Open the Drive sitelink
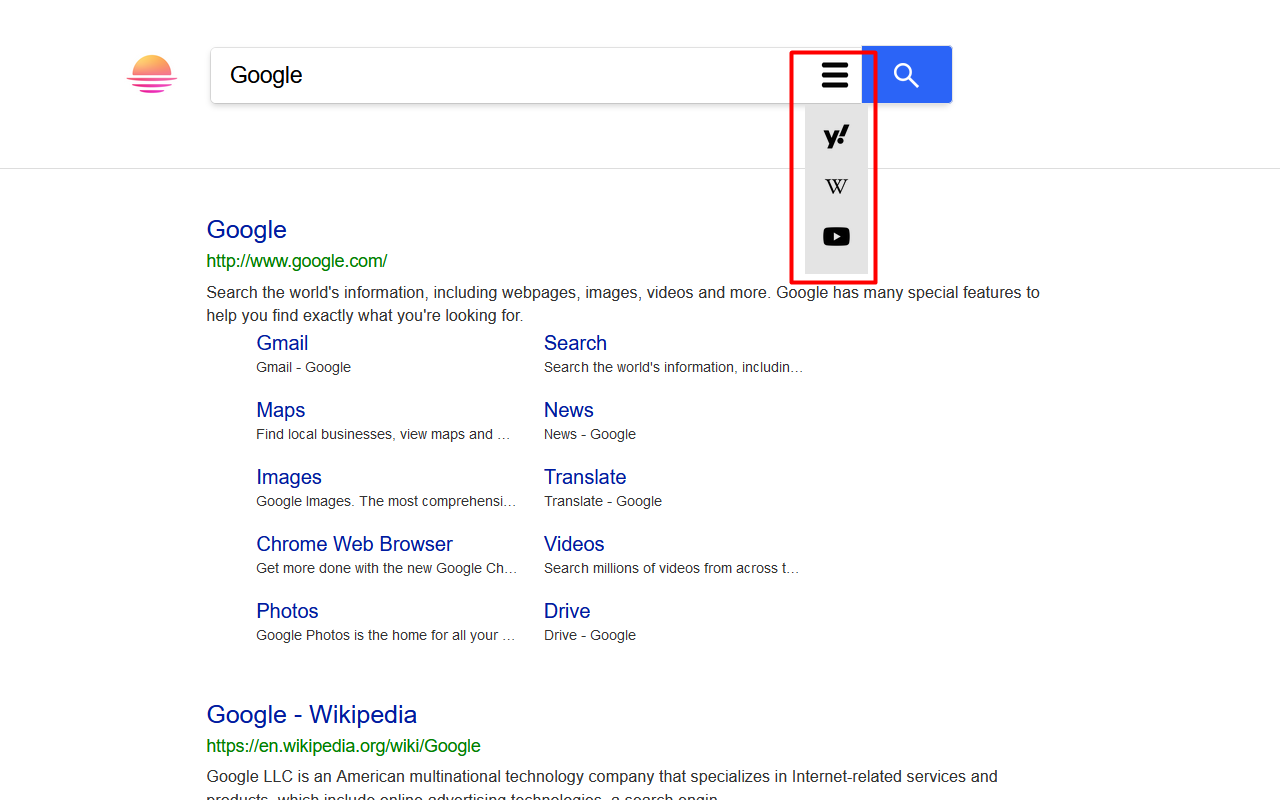The width and height of the screenshot is (1280, 800). 567,611
